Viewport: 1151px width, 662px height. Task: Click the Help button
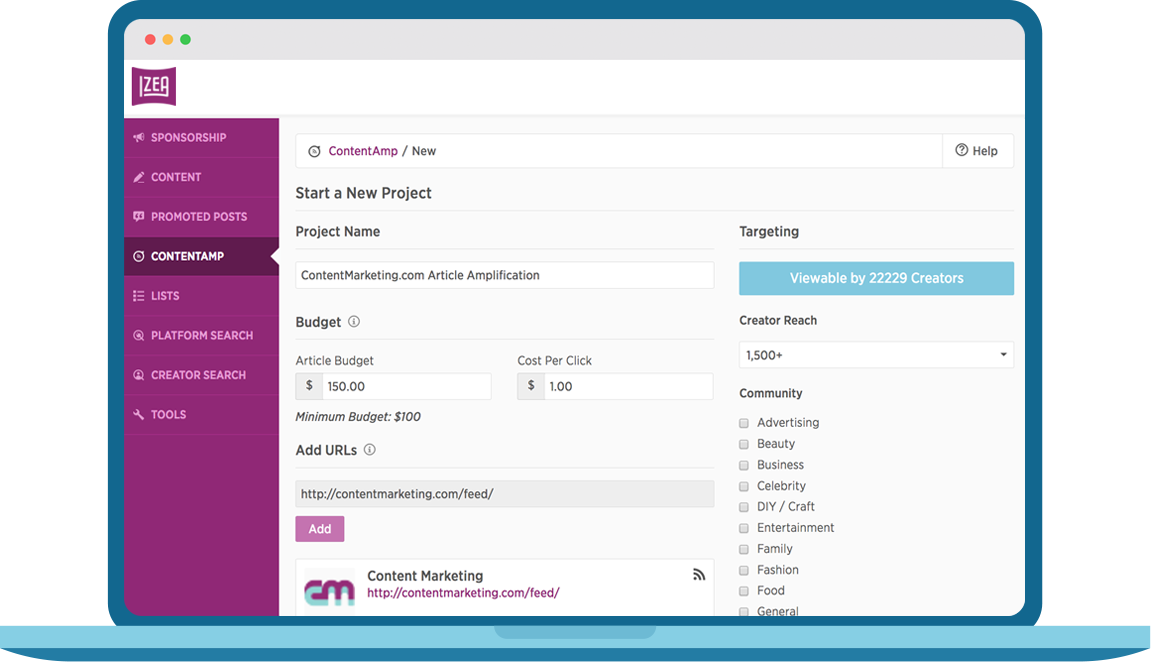click(x=978, y=150)
